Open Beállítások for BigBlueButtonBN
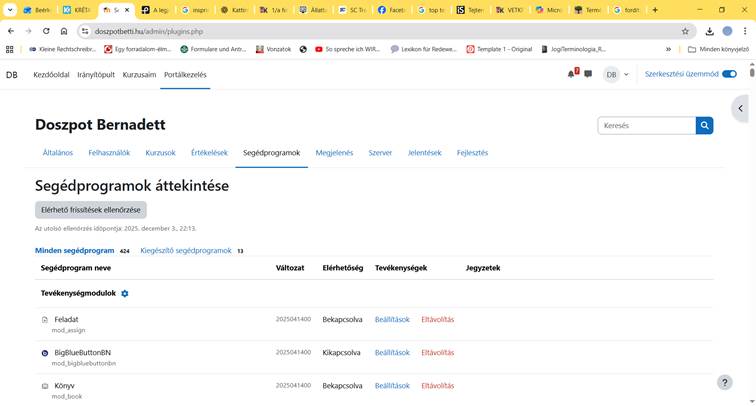Image resolution: width=756 pixels, height=406 pixels. click(x=392, y=353)
